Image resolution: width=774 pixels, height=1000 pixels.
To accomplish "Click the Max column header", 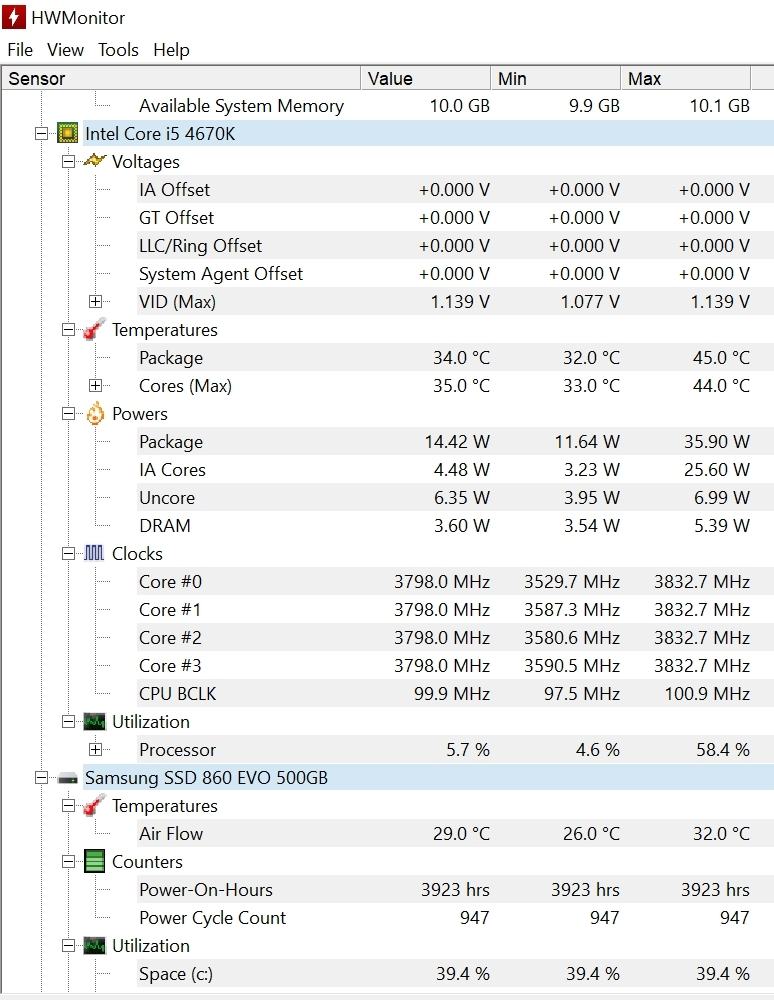I will [x=685, y=79].
